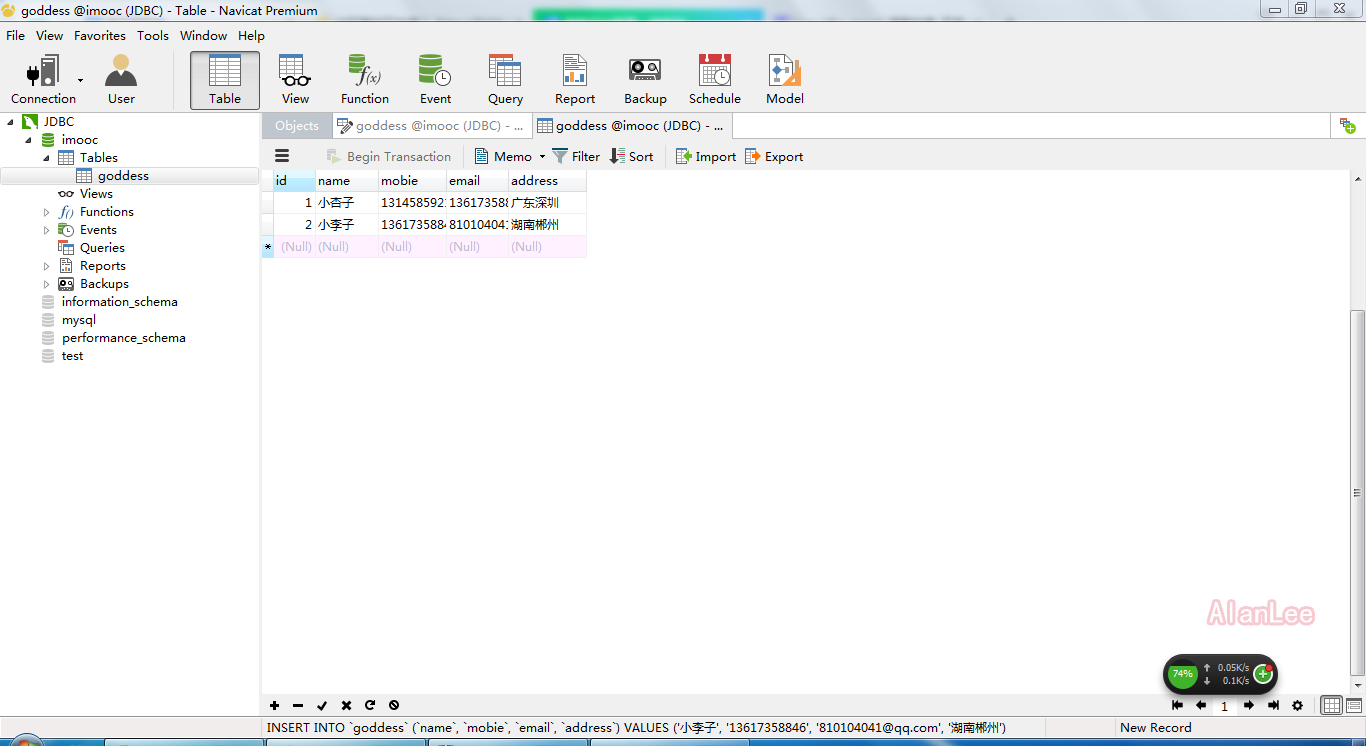This screenshot has width=1366, height=746.
Task: Open the Connection tool
Action: 43,80
